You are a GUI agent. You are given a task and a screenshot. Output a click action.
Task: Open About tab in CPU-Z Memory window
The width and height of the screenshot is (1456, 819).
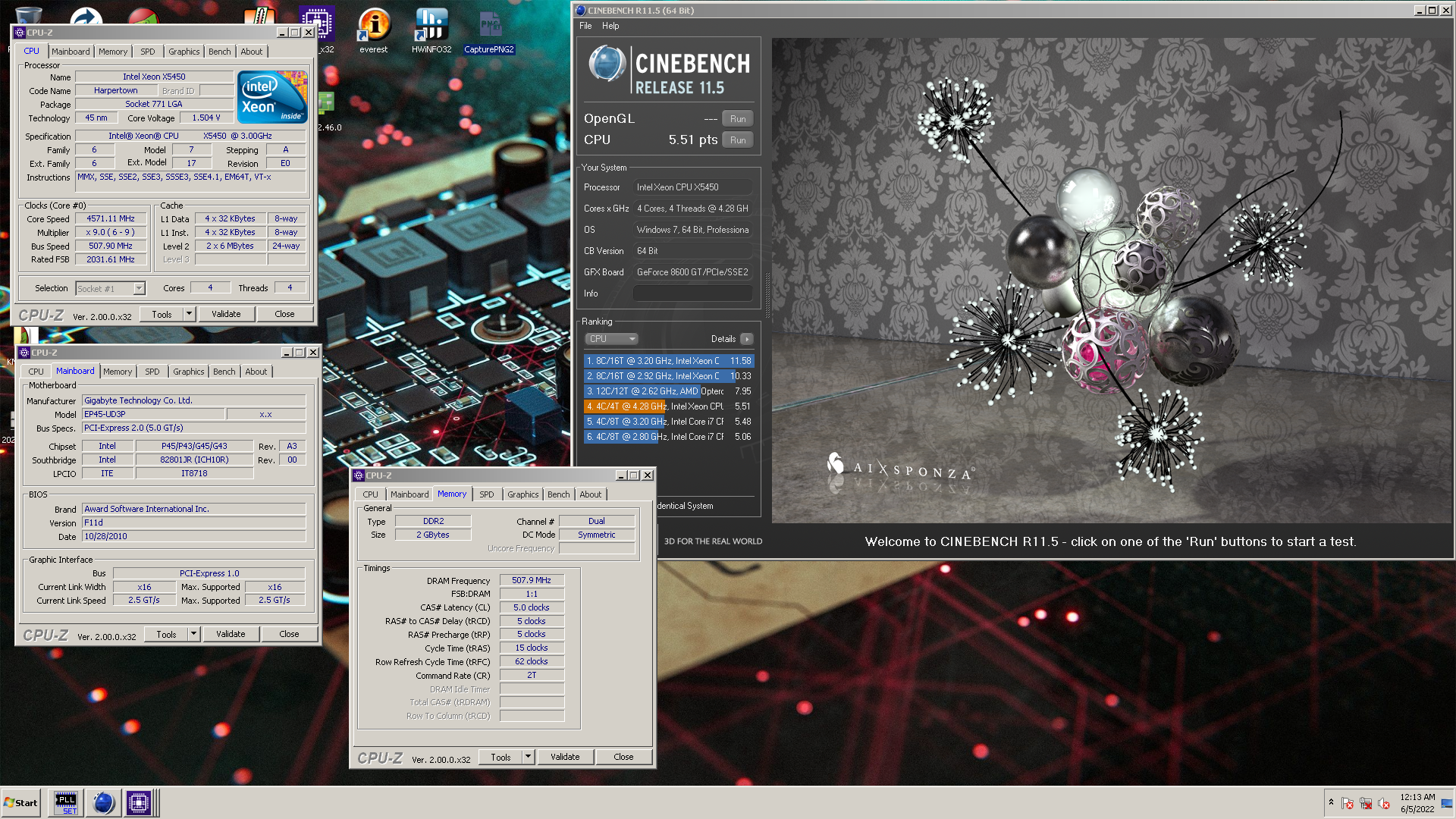(591, 494)
